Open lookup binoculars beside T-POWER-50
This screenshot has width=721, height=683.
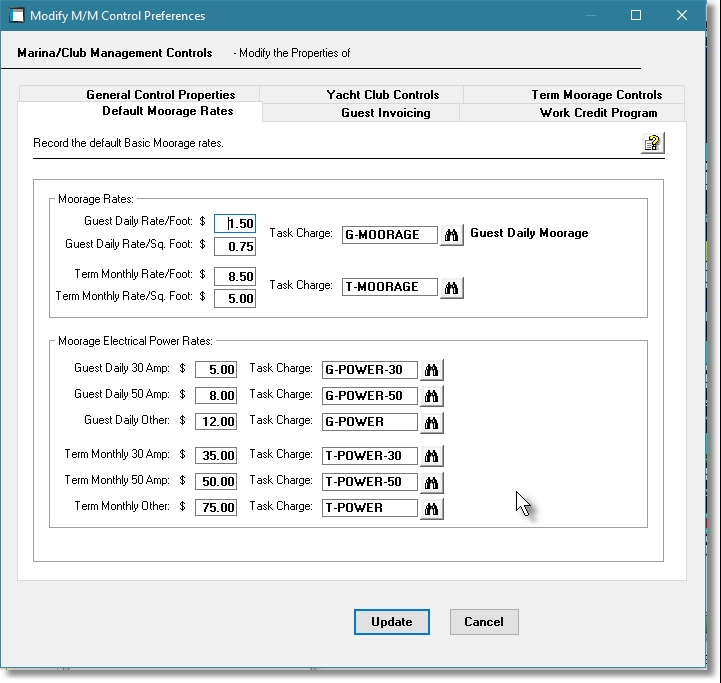431,482
